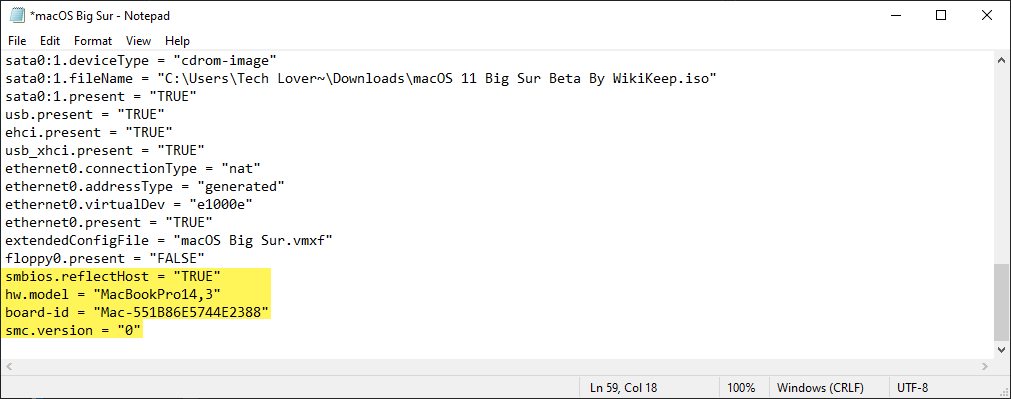
Task: Click the horizontal scrollbar track
Action: click(496, 366)
